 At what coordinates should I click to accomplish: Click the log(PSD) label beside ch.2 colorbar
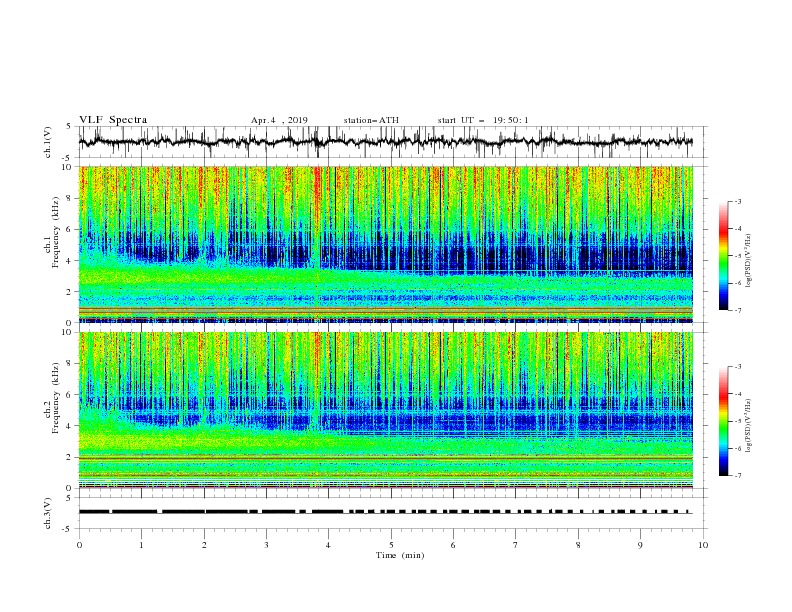point(748,426)
